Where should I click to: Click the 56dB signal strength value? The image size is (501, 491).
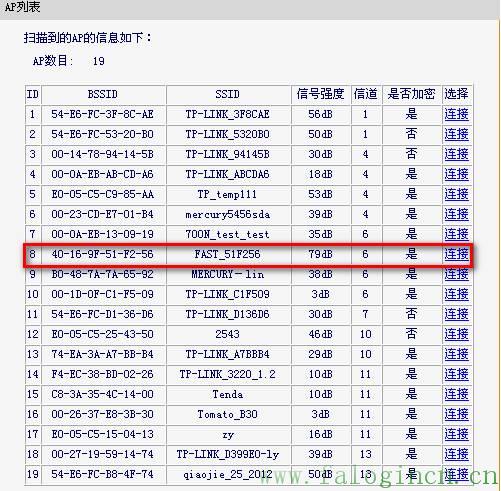320,114
